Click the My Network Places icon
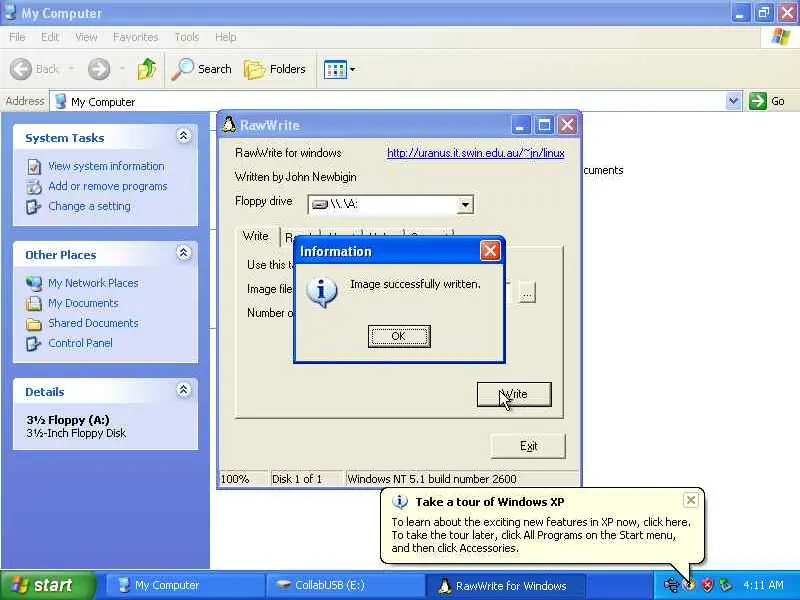Image resolution: width=800 pixels, height=600 pixels. 34,283
